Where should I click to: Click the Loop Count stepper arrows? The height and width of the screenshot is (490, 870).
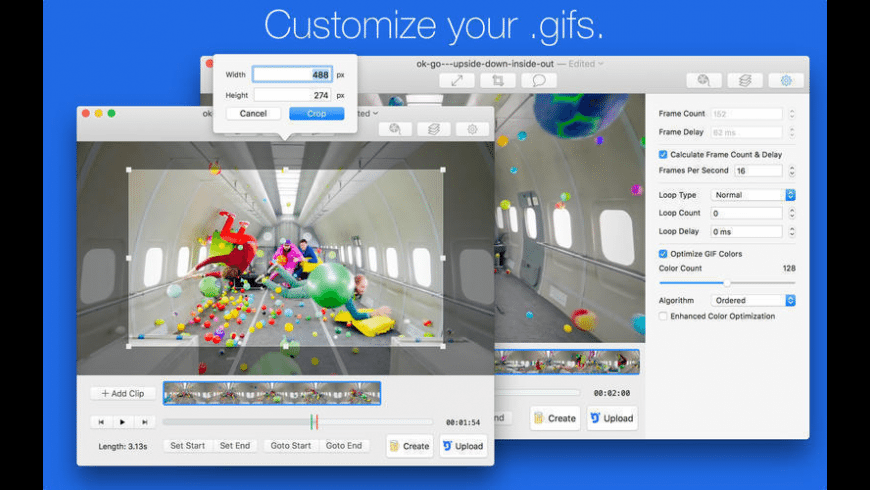point(792,213)
